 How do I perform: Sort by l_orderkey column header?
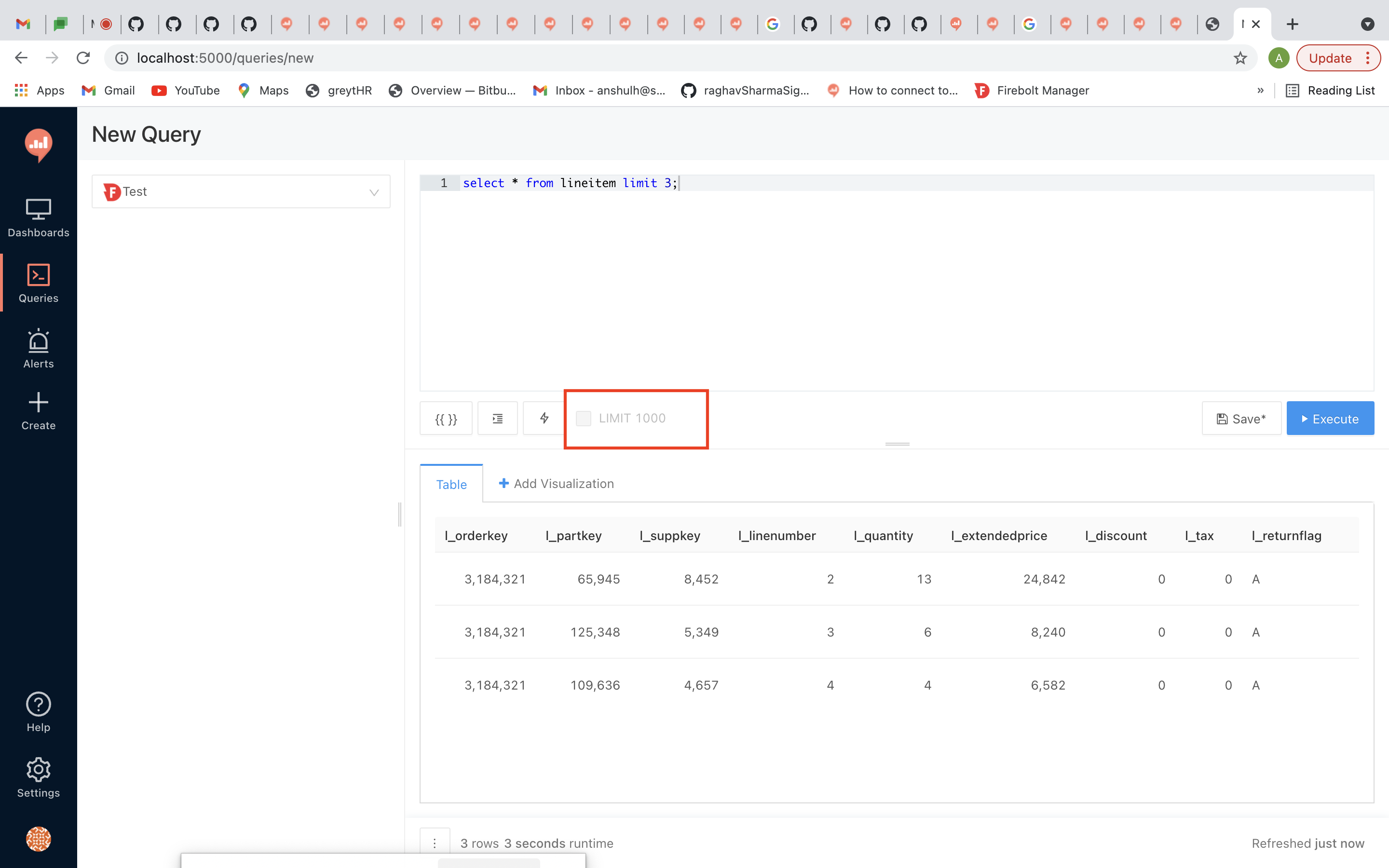476,536
